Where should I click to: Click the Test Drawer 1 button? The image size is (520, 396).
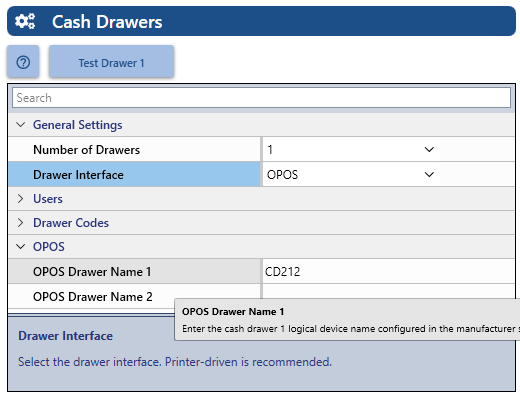[111, 62]
